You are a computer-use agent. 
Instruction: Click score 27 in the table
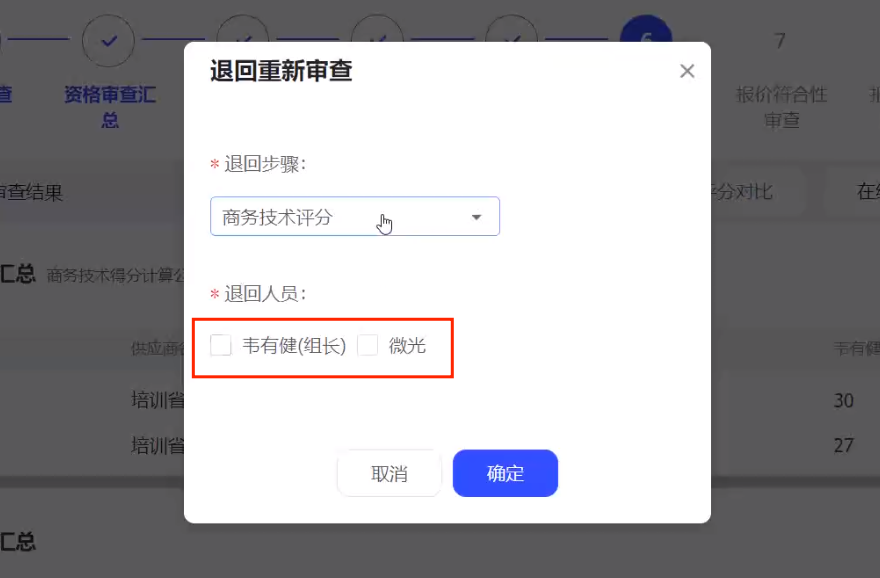point(844,445)
